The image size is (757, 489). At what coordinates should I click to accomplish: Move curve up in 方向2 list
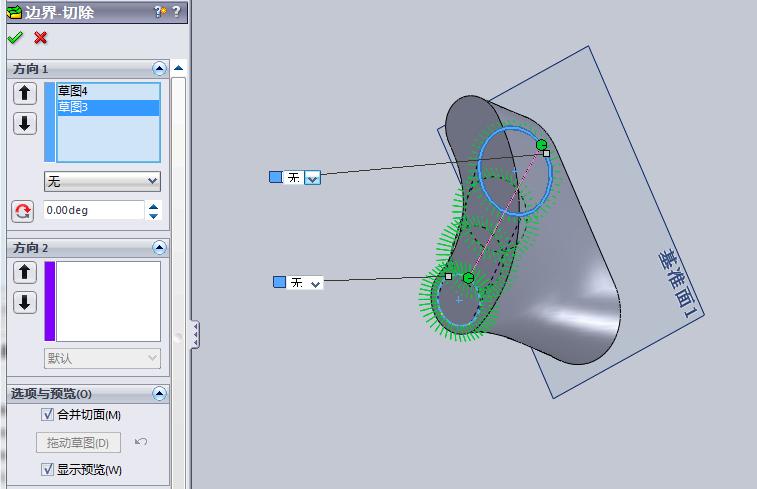25,272
